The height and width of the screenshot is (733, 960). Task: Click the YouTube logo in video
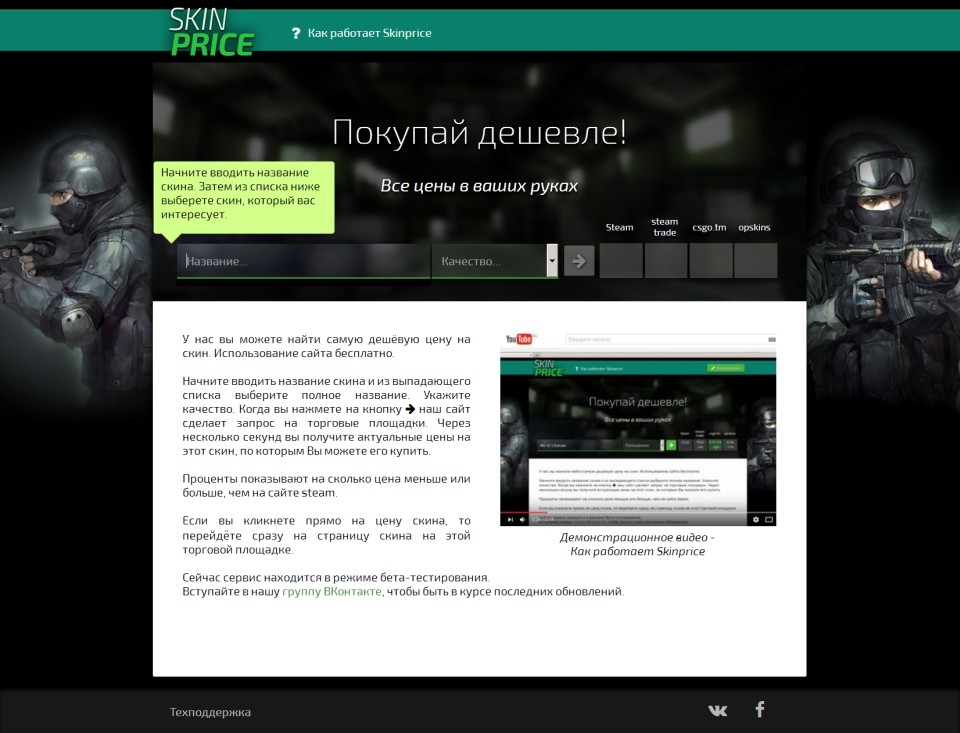click(519, 339)
